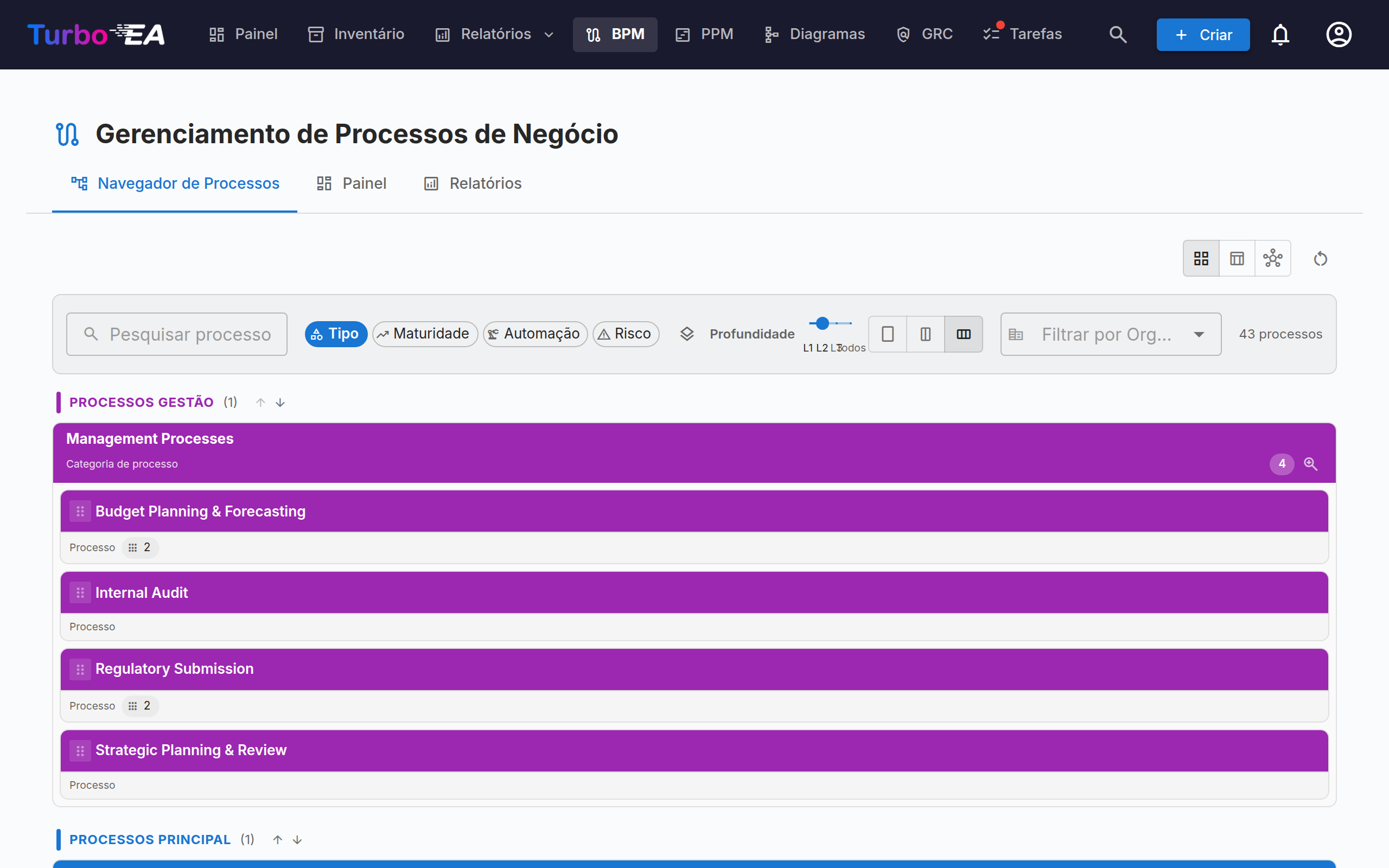Click the TurboEA logo
The height and width of the screenshot is (868, 1389).
[96, 34]
